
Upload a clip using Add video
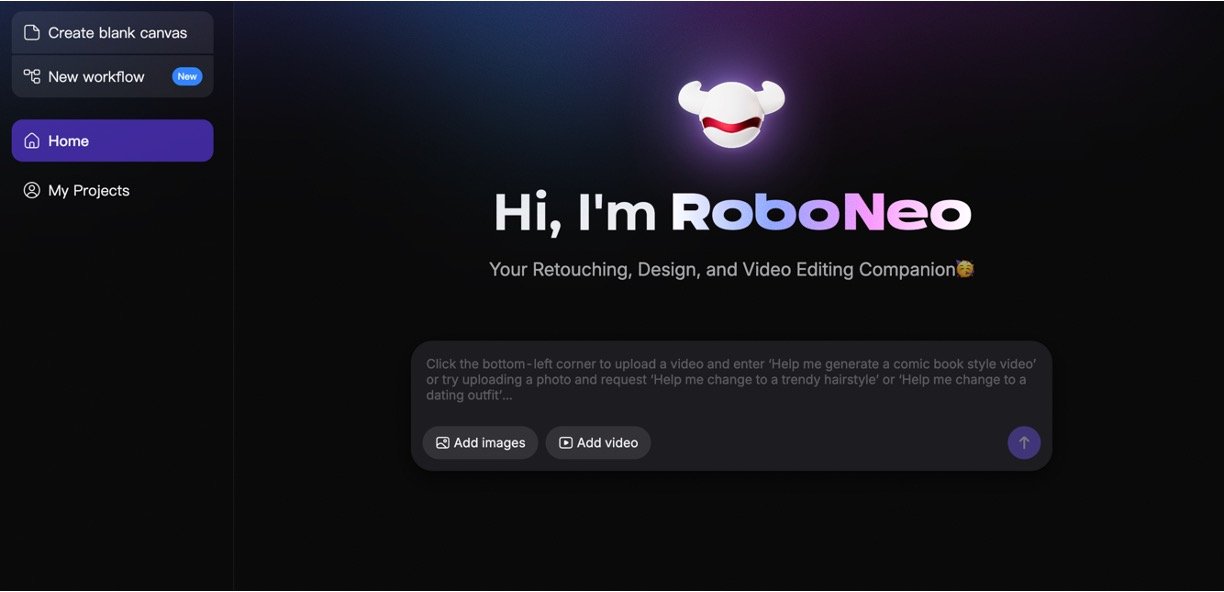point(597,442)
